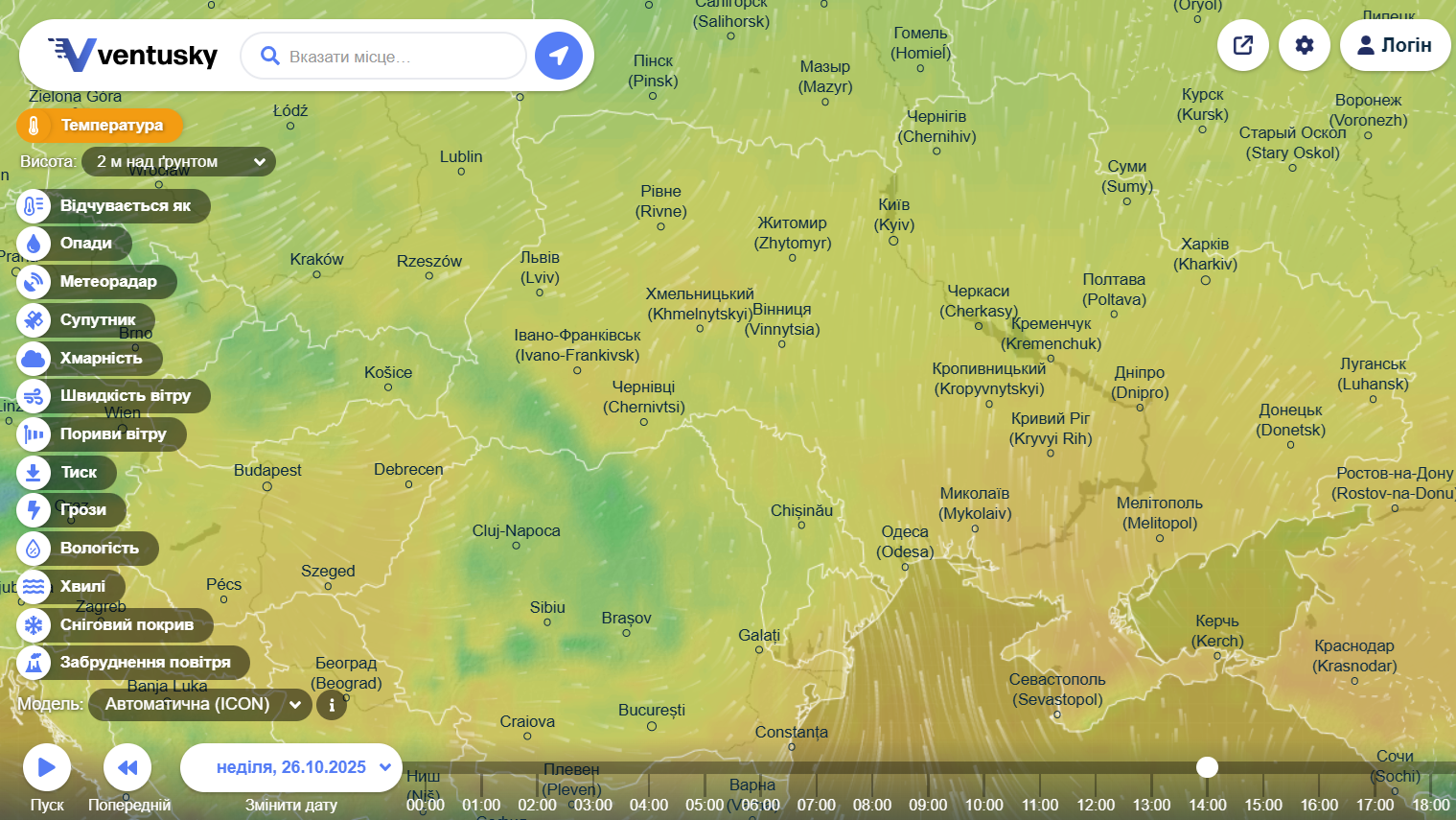Click the Логін login button
Viewport: 1456px width, 820px height.
tap(1395, 45)
